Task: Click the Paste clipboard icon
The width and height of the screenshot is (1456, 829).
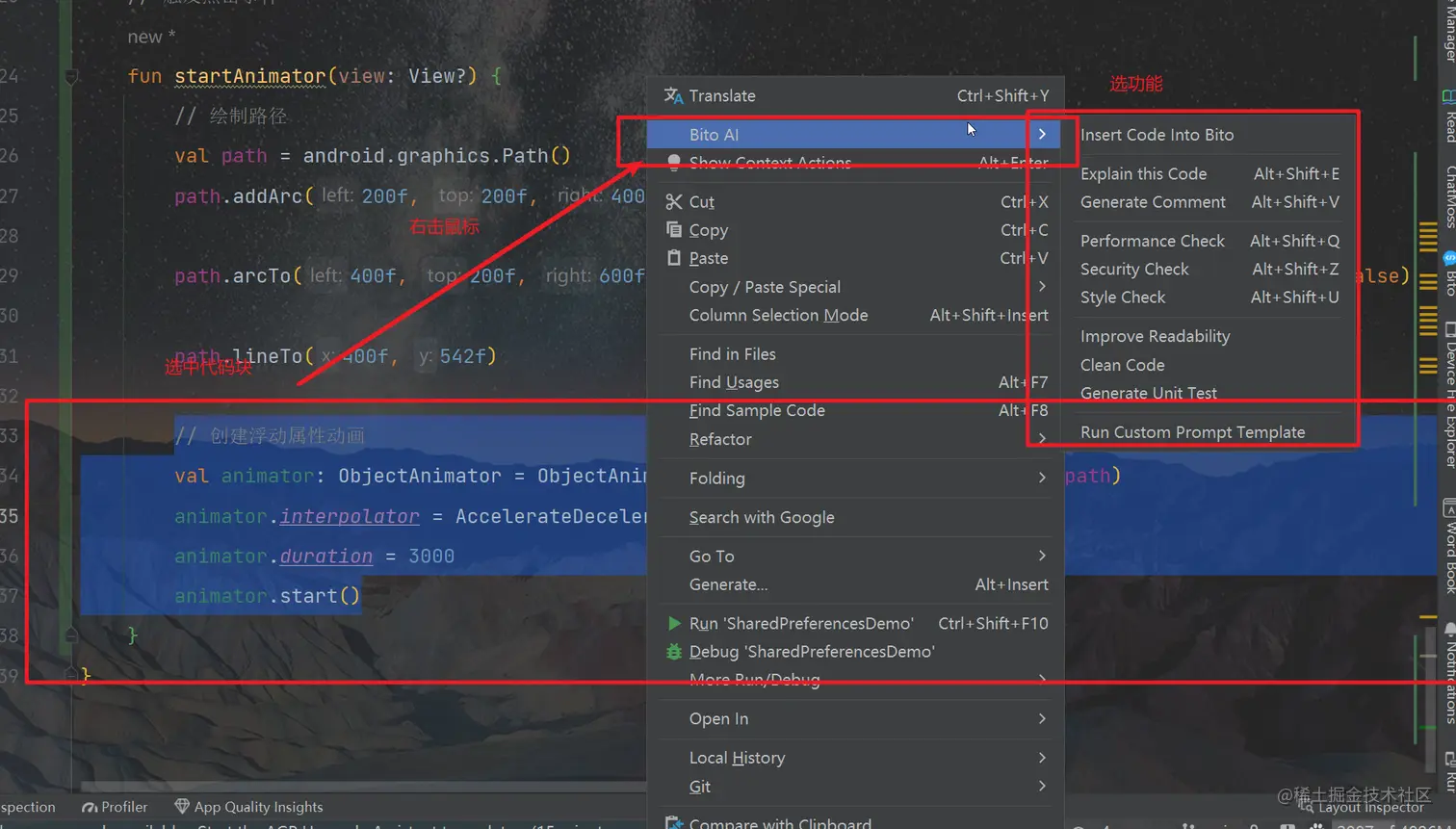Action: point(673,257)
